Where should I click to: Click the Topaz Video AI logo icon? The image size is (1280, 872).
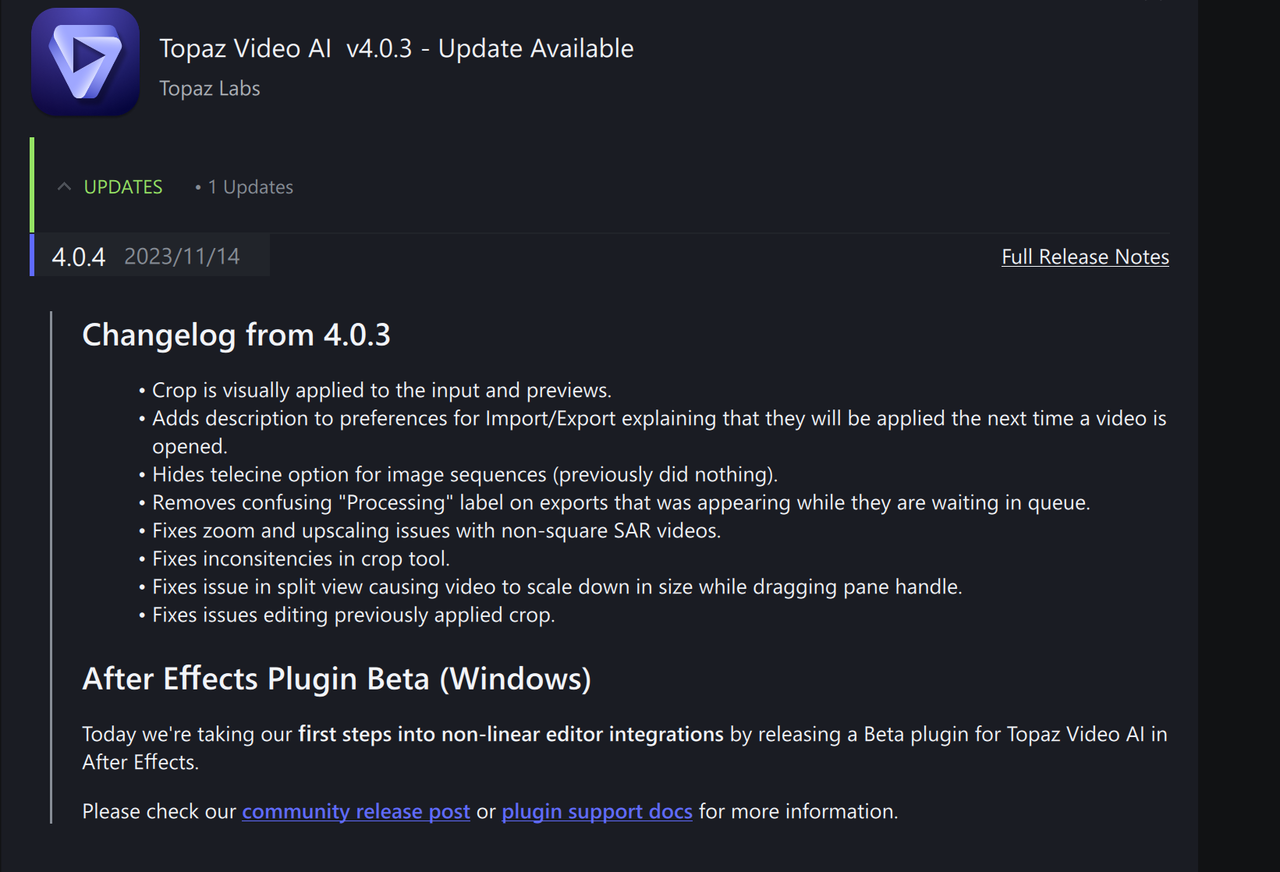point(85,61)
